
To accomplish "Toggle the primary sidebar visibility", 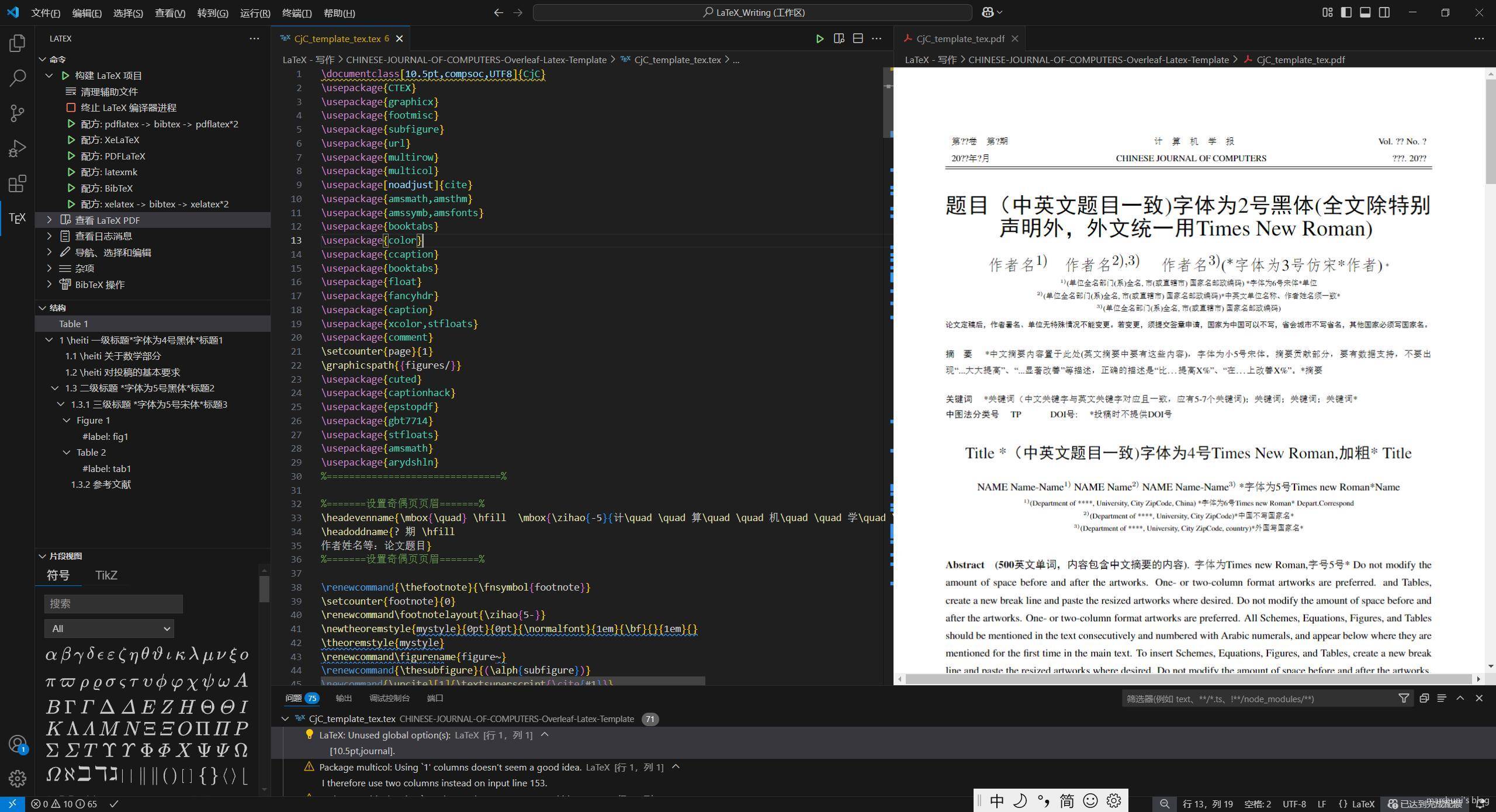I will 1346,12.
